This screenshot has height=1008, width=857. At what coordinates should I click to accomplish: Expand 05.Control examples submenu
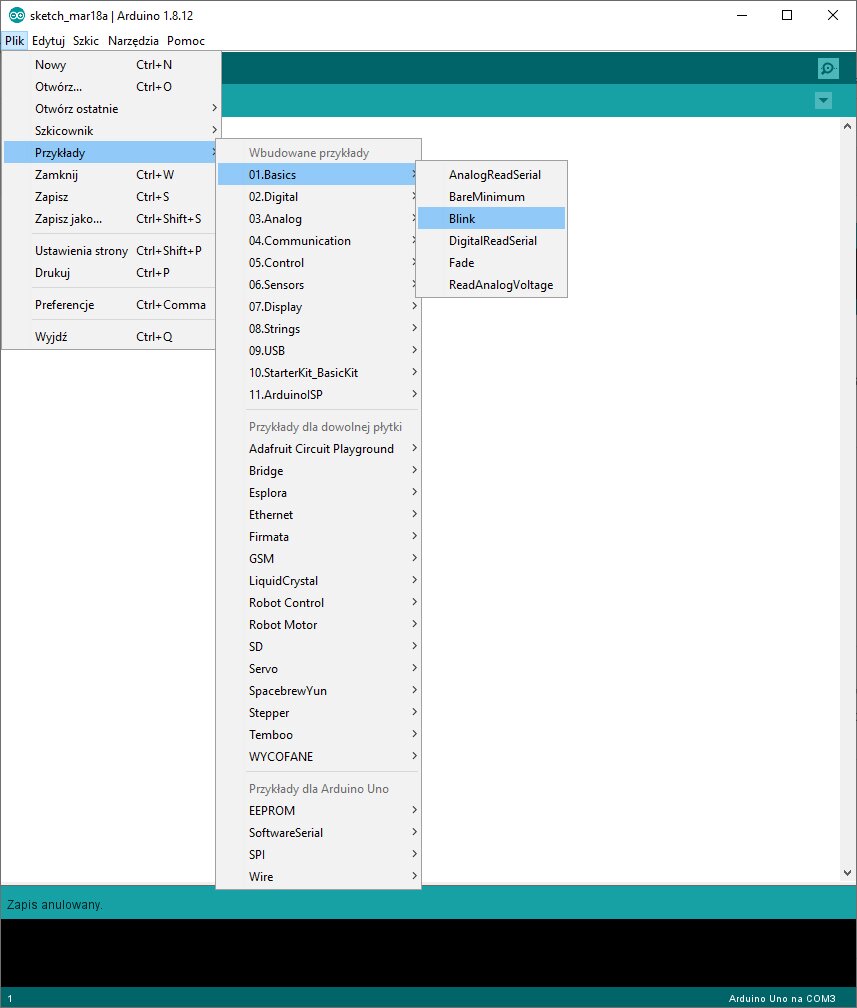point(318,263)
